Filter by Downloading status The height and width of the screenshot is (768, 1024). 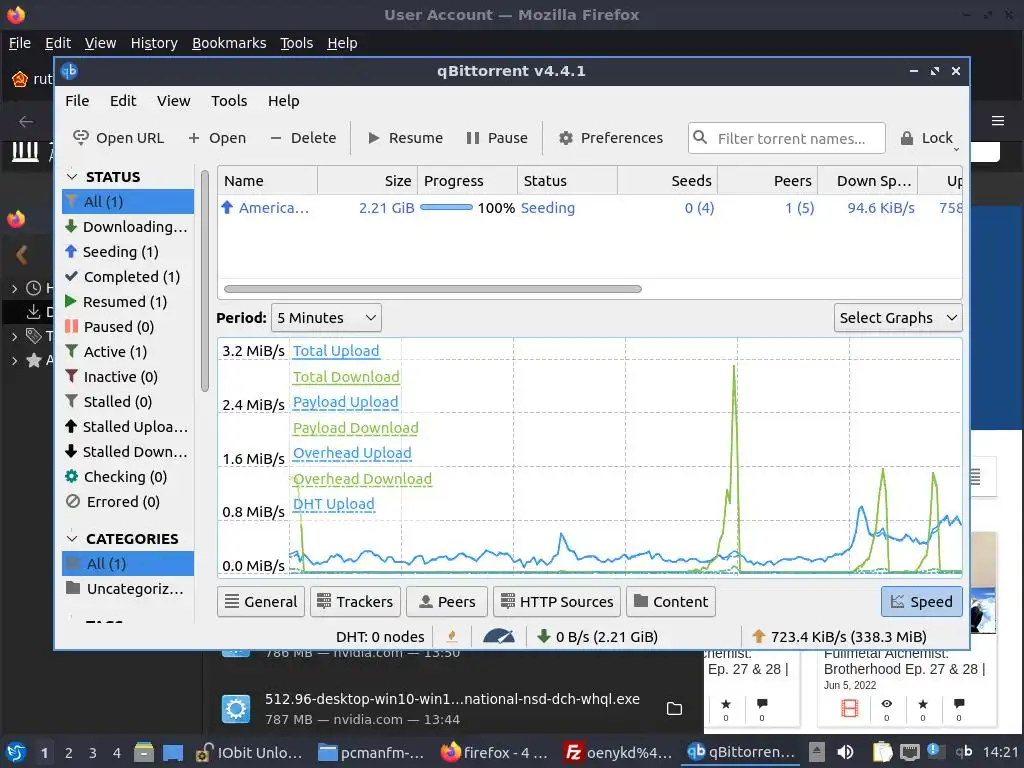point(128,227)
